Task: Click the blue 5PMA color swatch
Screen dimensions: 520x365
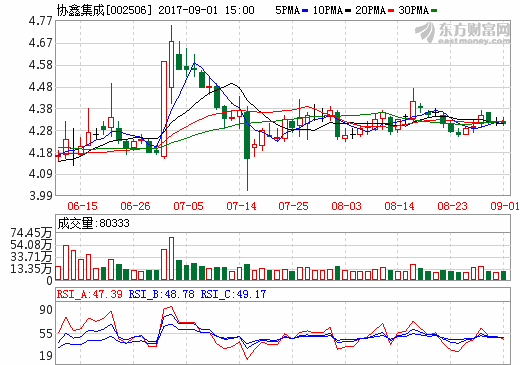Action: pos(305,11)
